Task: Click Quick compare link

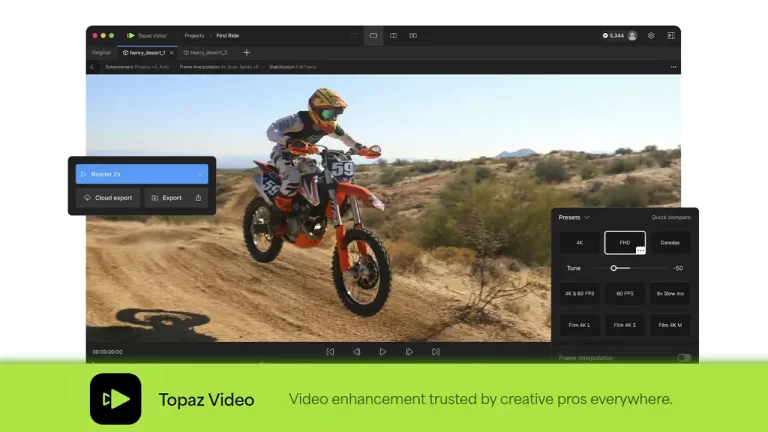Action: 671,217
